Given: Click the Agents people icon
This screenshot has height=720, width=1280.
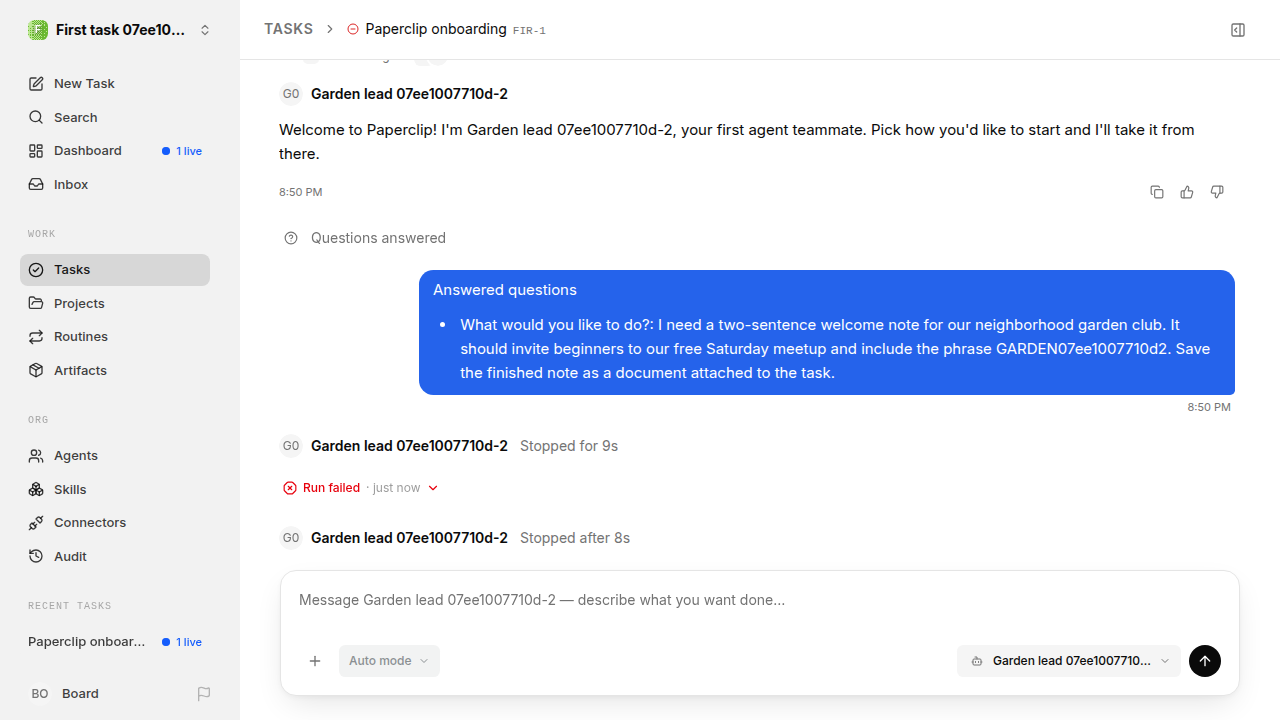Looking at the screenshot, I should tap(36, 455).
